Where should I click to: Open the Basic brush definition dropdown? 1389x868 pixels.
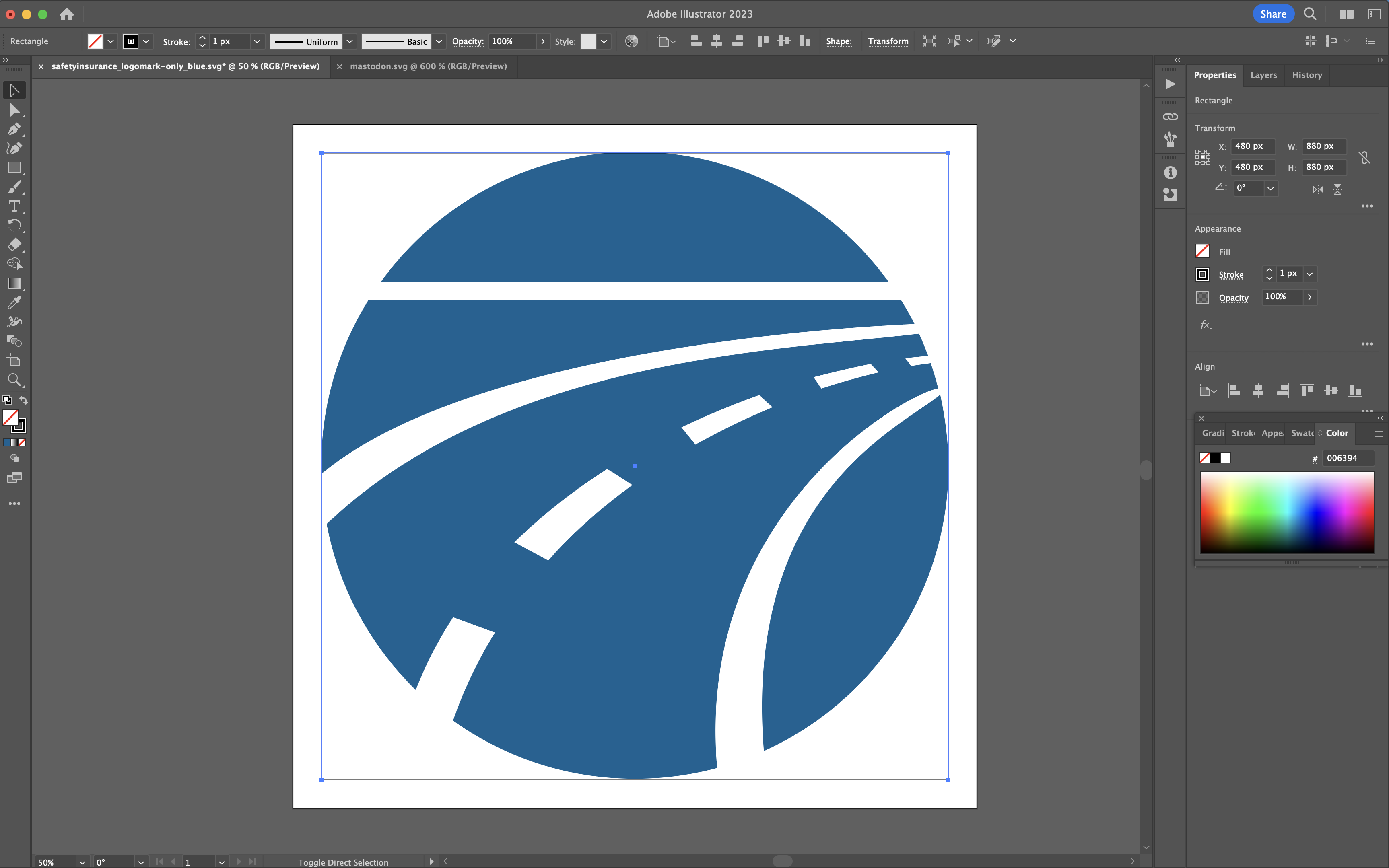439,41
